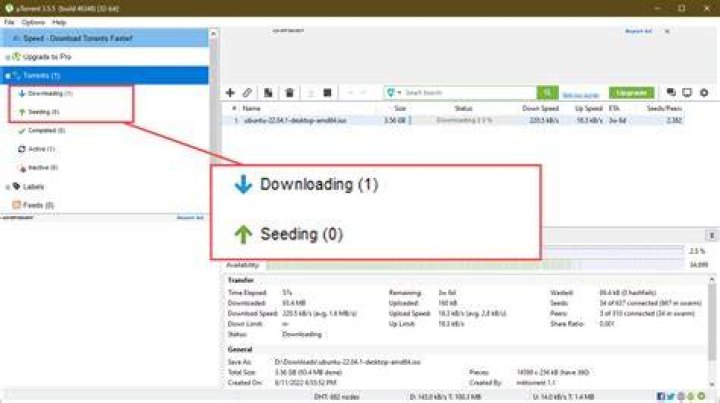Click the Save As path value

[348, 362]
